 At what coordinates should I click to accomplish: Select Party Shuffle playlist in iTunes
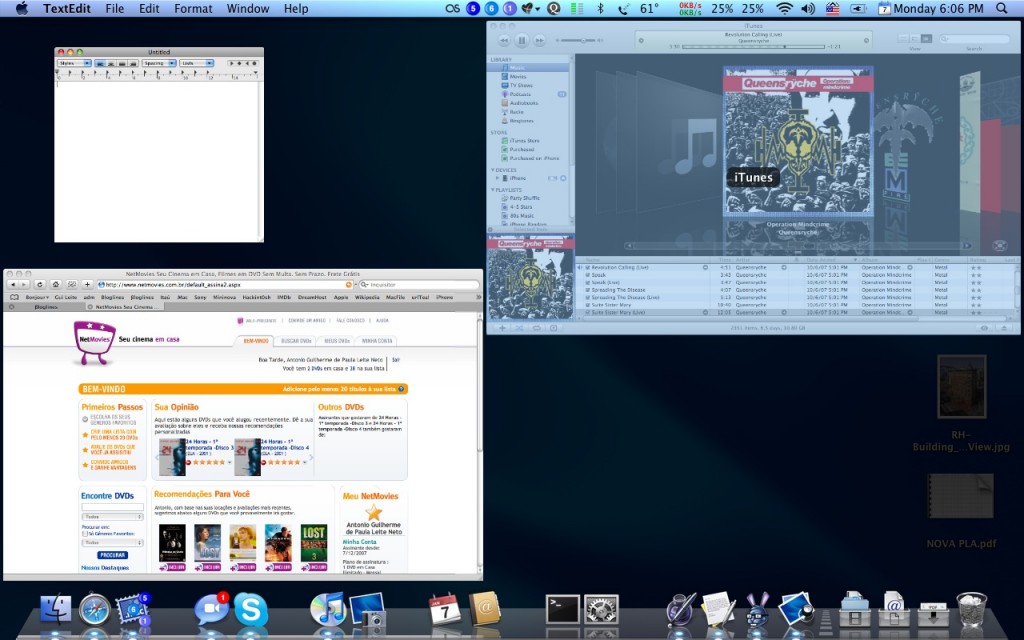click(524, 198)
